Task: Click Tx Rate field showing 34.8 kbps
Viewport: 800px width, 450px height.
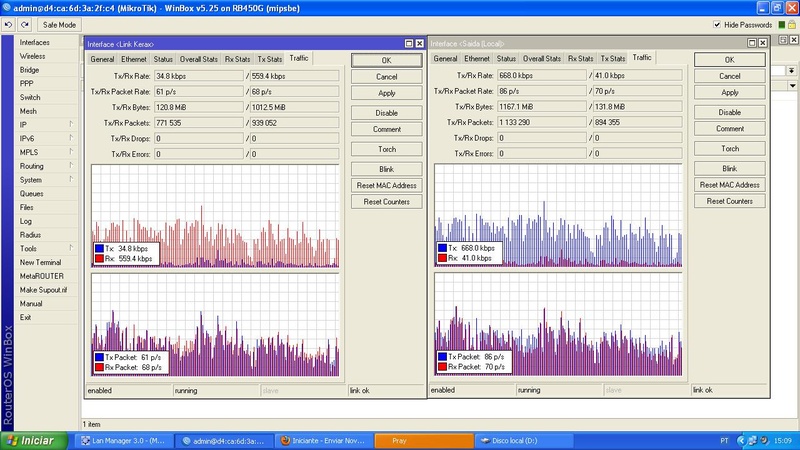Action: 199,76
